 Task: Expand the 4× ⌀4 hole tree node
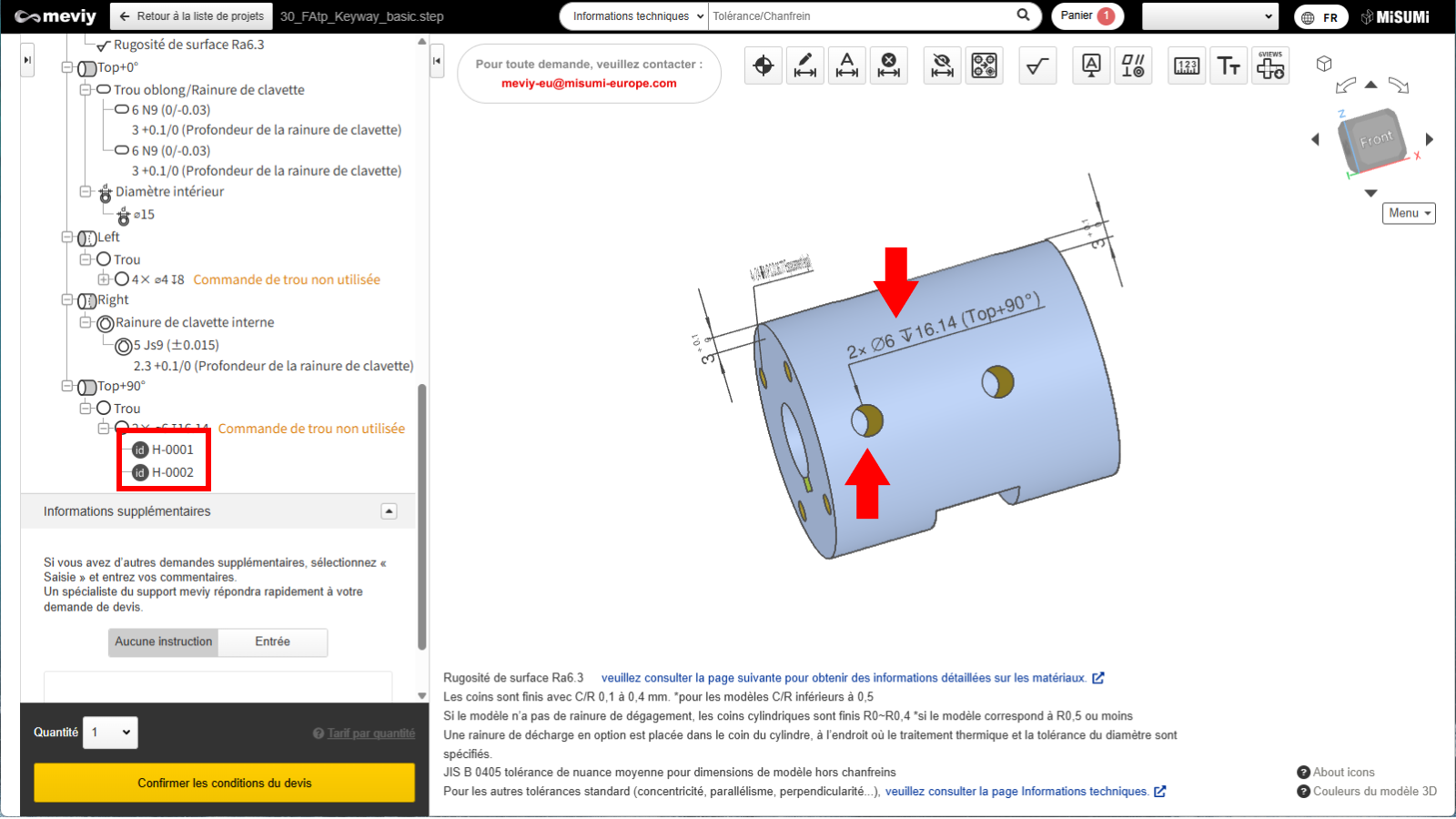(104, 279)
